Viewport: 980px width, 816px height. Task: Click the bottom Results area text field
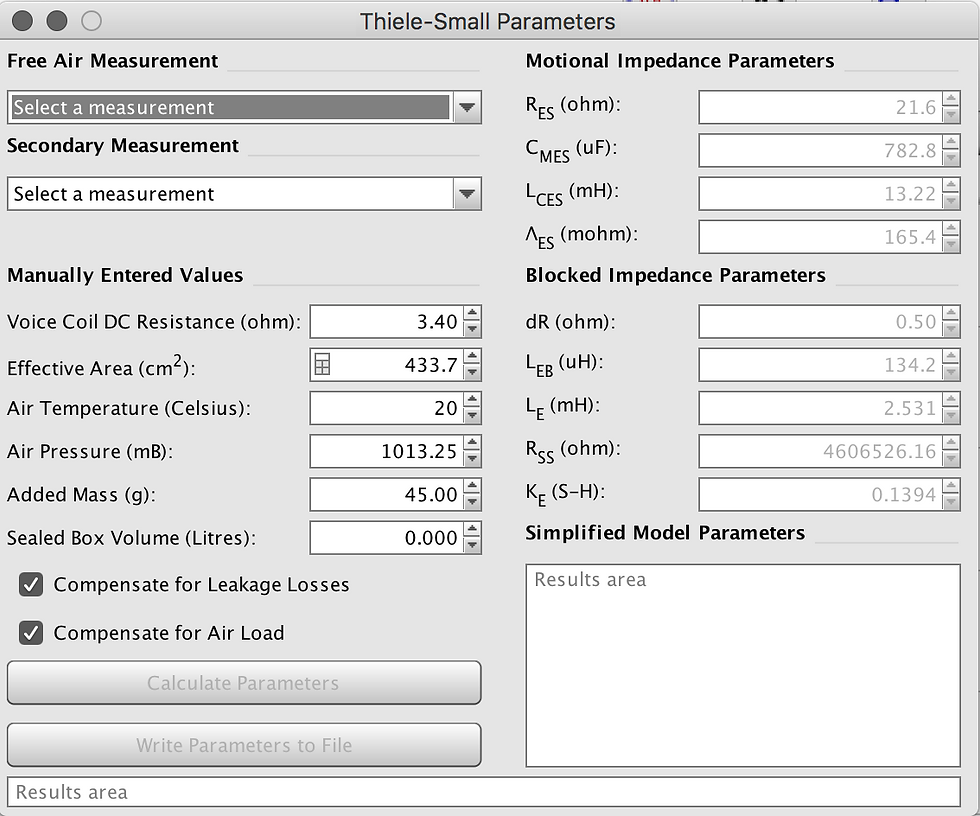pos(483,792)
